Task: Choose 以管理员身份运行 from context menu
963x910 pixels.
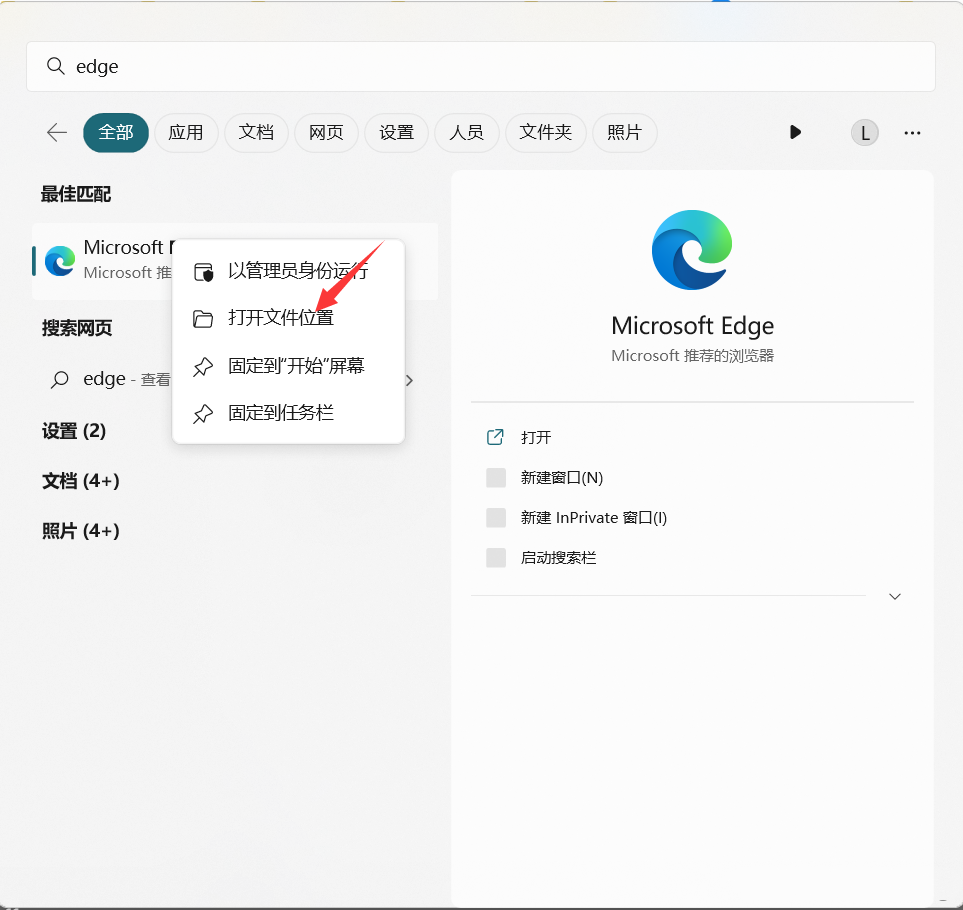Action: click(289, 271)
